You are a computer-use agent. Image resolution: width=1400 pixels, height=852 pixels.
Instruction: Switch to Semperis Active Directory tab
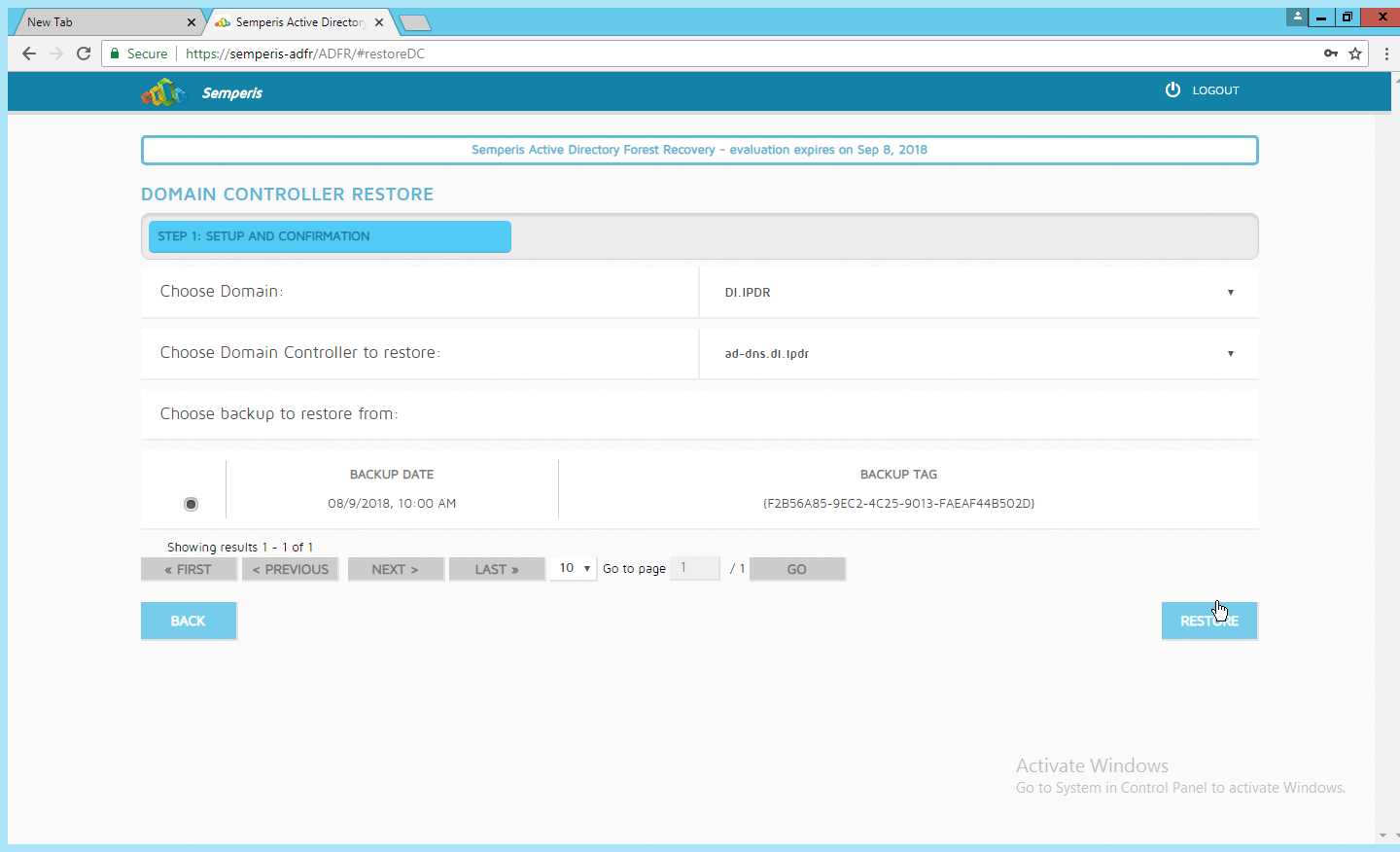[x=300, y=22]
